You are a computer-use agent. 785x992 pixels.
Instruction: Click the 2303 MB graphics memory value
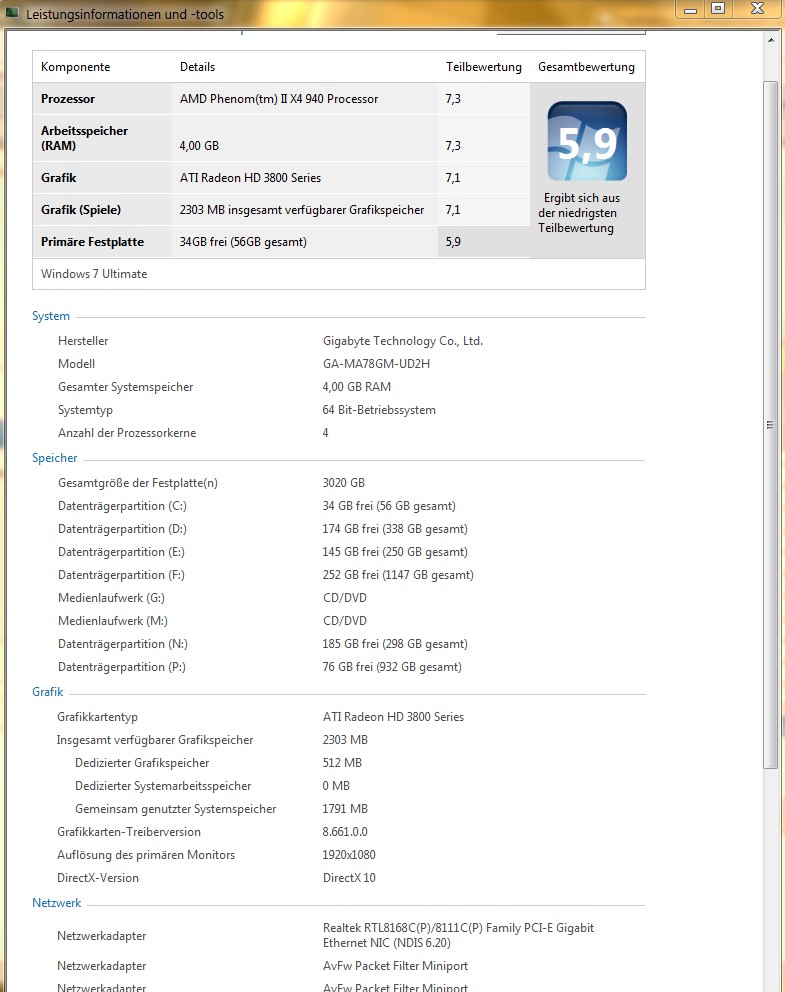coord(345,740)
